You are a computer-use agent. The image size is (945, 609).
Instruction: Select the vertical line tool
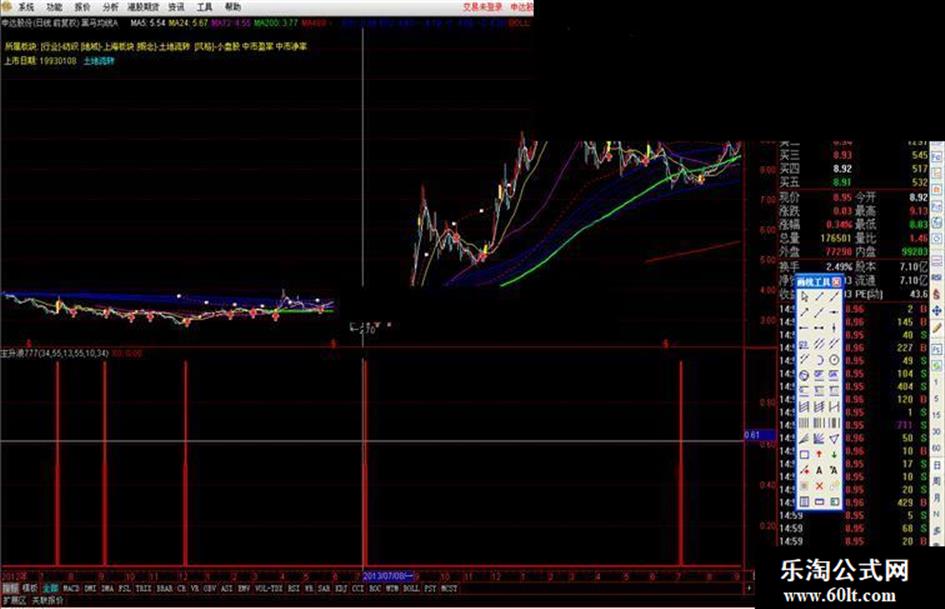point(834,328)
